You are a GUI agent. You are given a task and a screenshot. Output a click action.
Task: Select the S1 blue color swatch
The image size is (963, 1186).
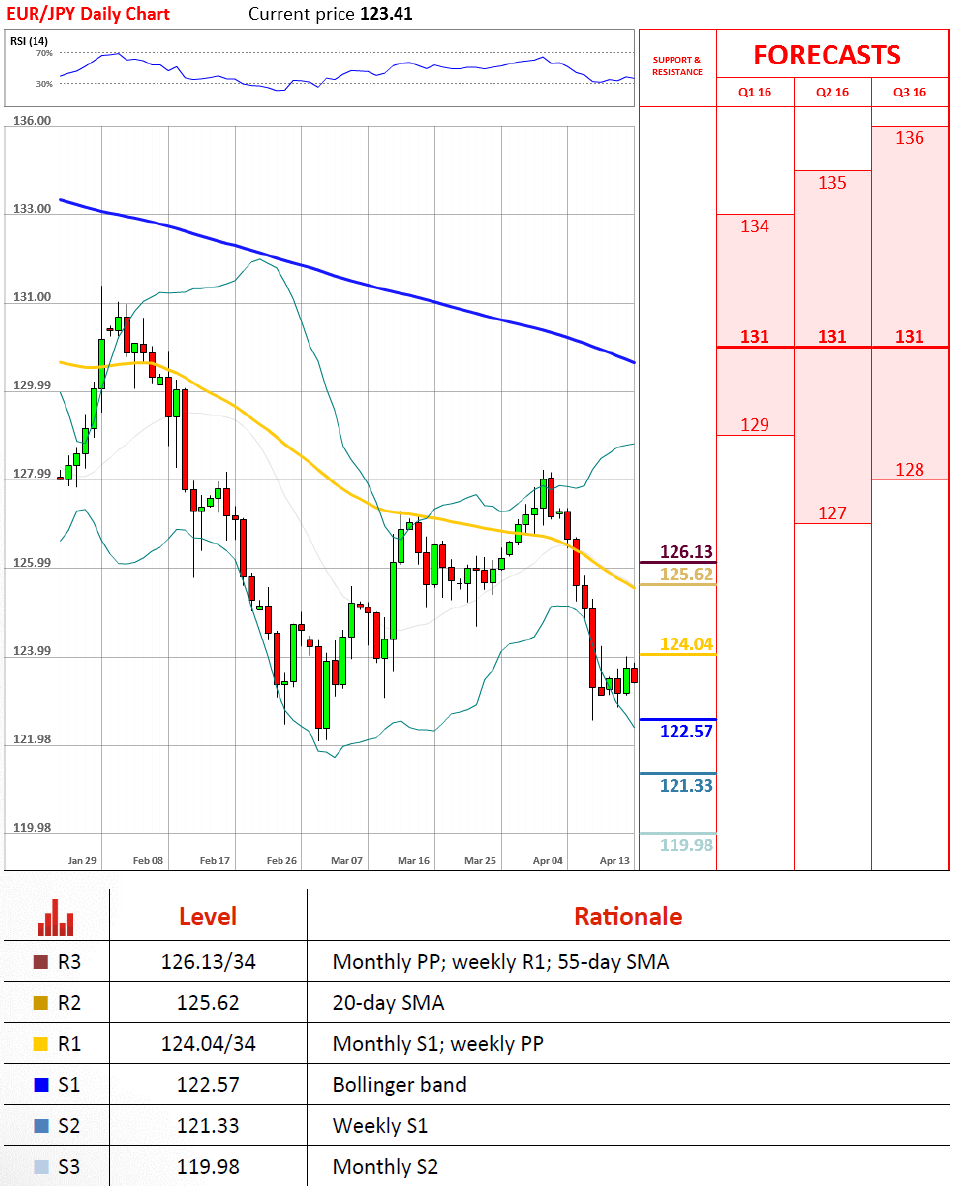click(41, 1085)
